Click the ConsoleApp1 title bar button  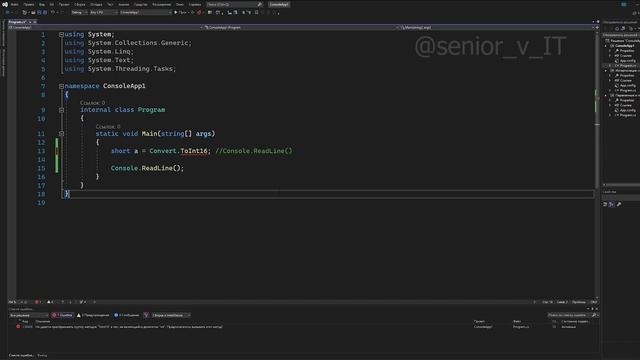tap(279, 4)
